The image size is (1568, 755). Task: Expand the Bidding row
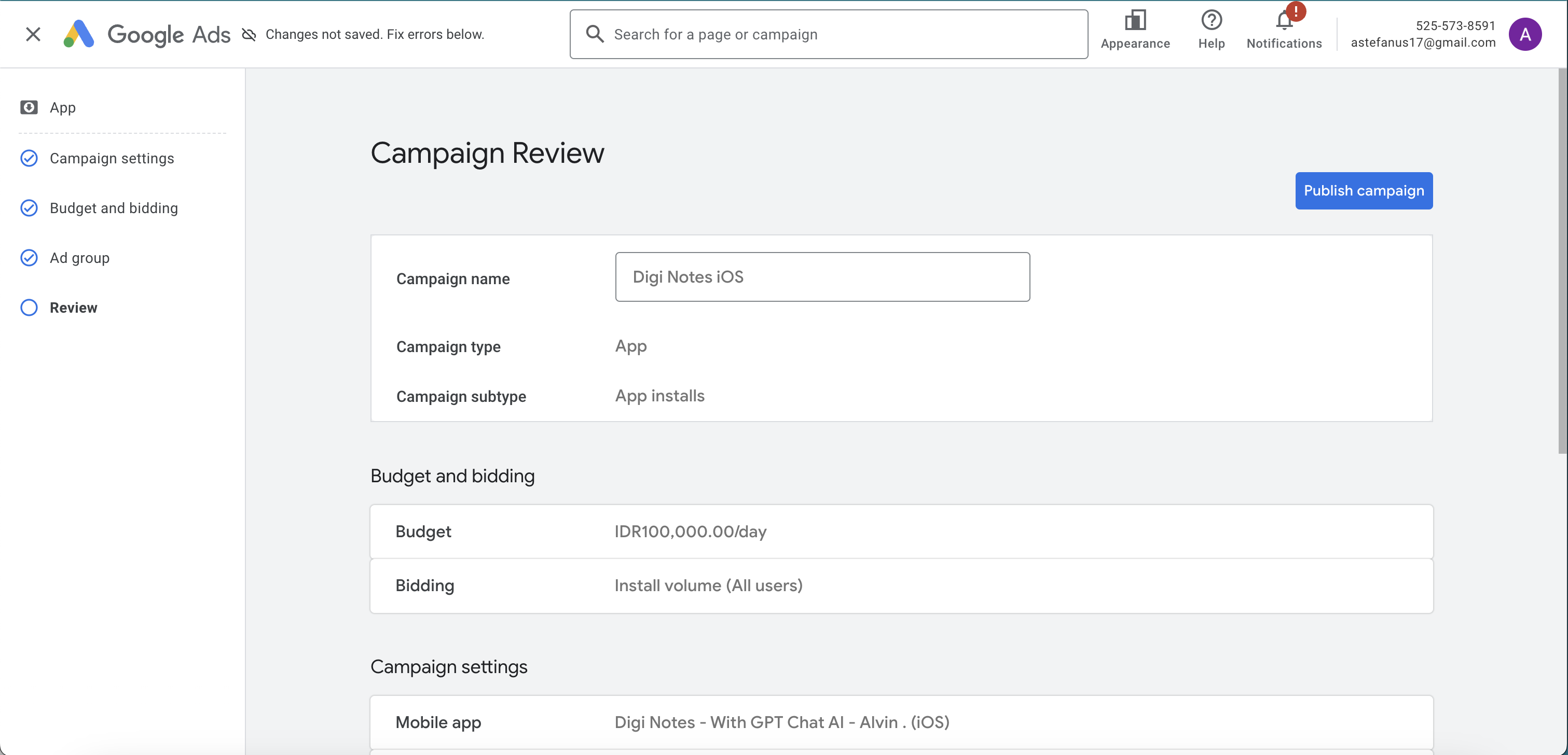coord(901,586)
